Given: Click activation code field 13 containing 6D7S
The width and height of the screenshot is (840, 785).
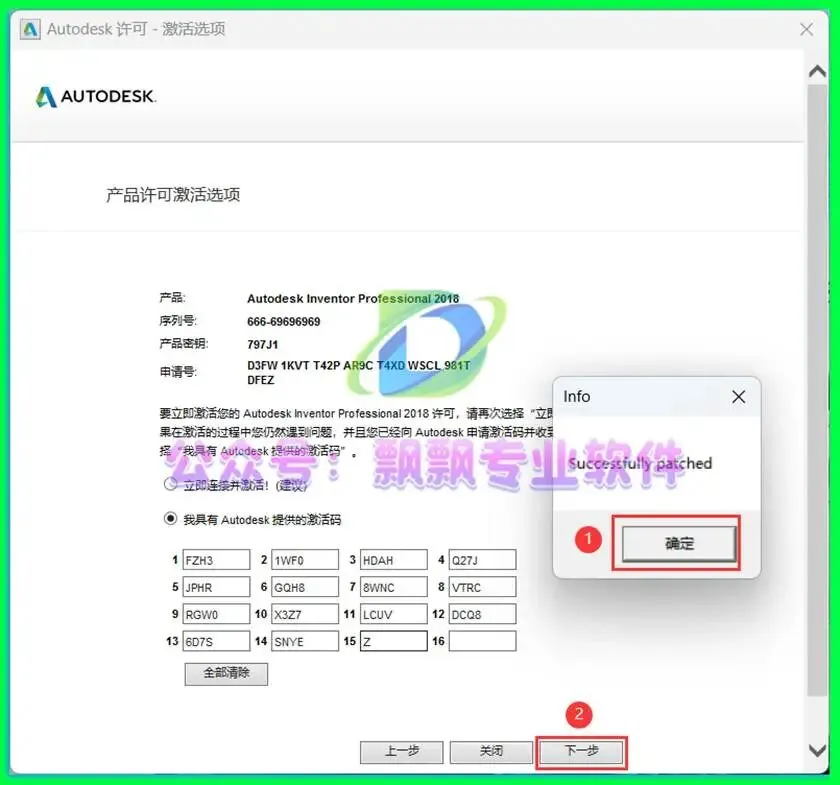Looking at the screenshot, I should [x=216, y=641].
